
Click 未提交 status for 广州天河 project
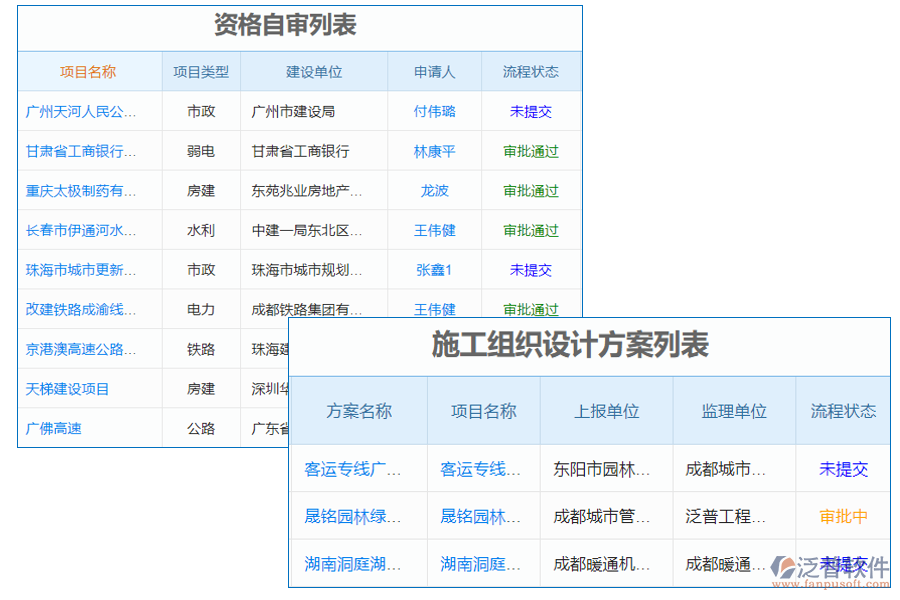(531, 111)
